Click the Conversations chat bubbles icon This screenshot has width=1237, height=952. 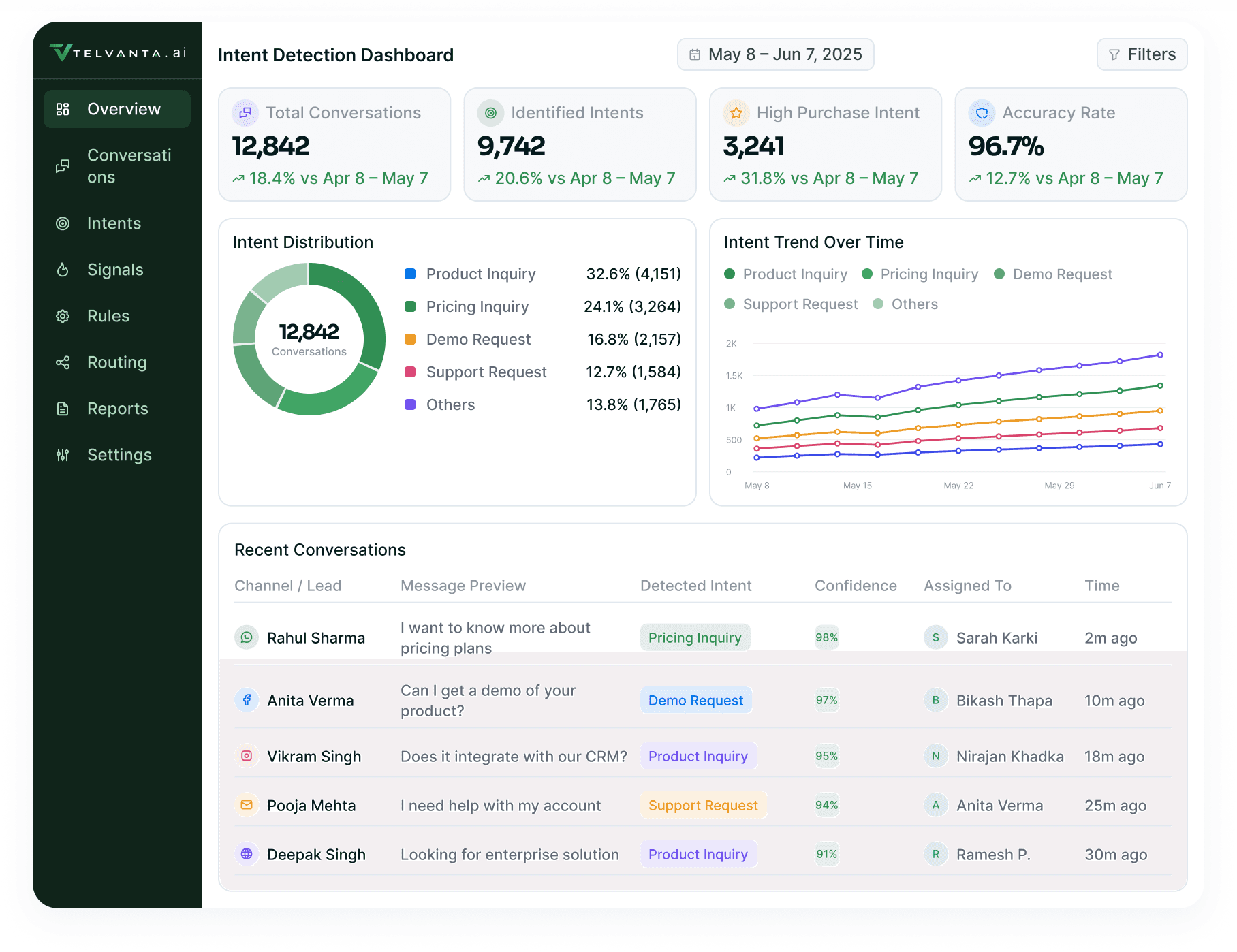(63, 166)
